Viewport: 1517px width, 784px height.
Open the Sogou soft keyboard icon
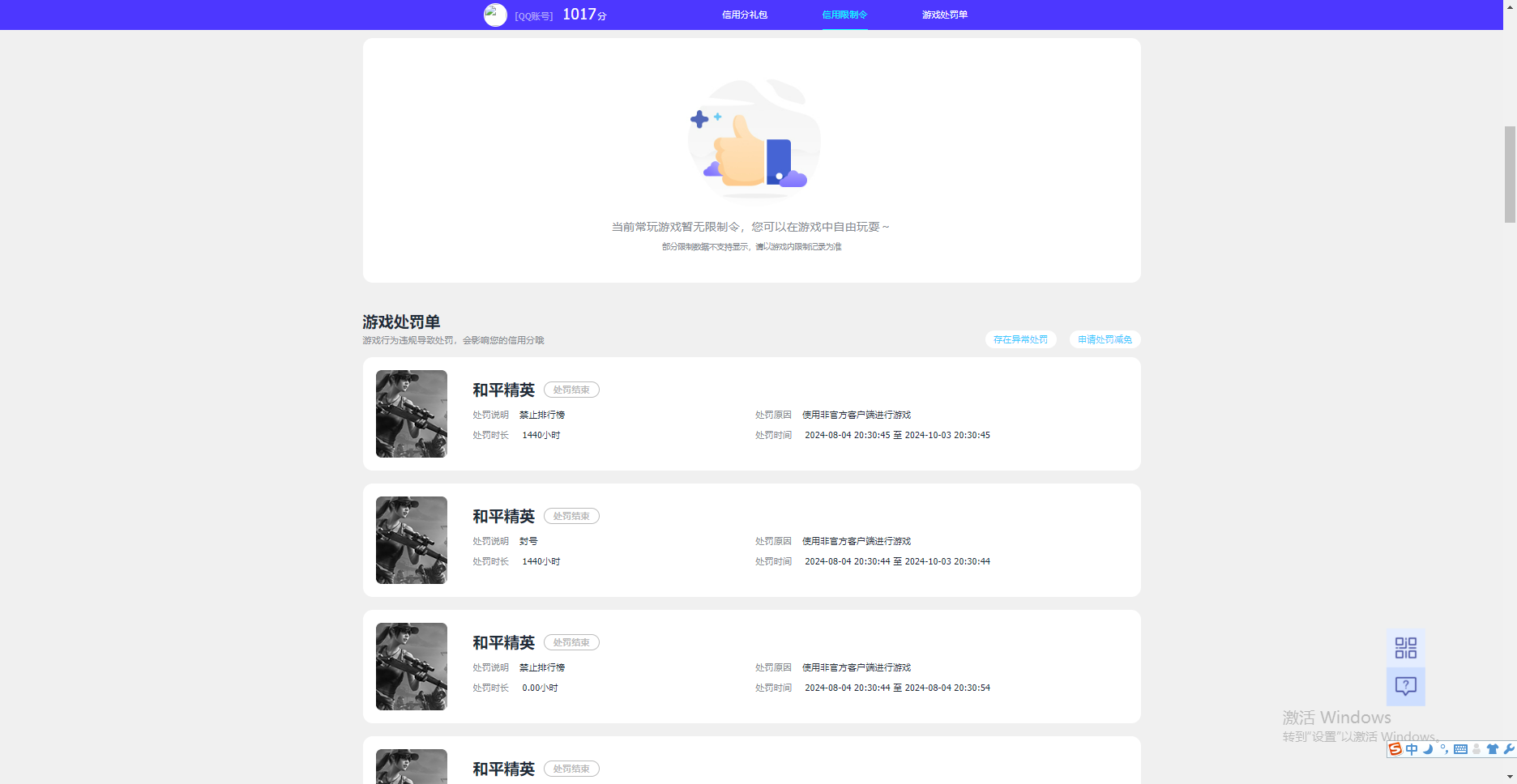(1460, 749)
